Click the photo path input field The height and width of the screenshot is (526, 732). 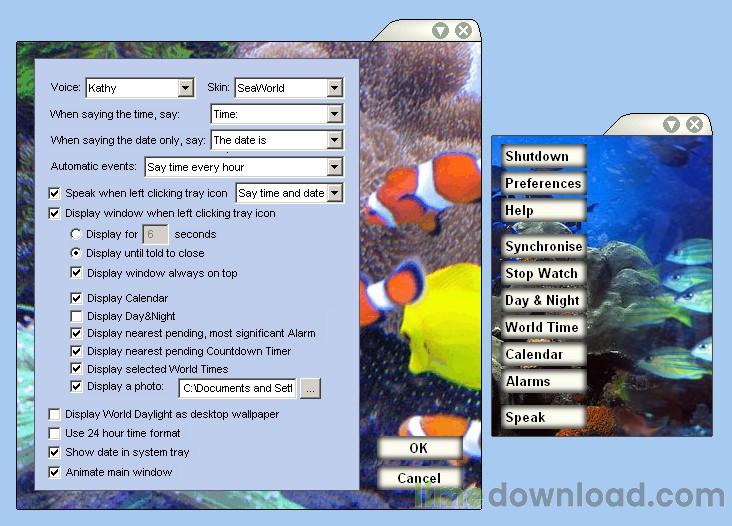point(237,388)
